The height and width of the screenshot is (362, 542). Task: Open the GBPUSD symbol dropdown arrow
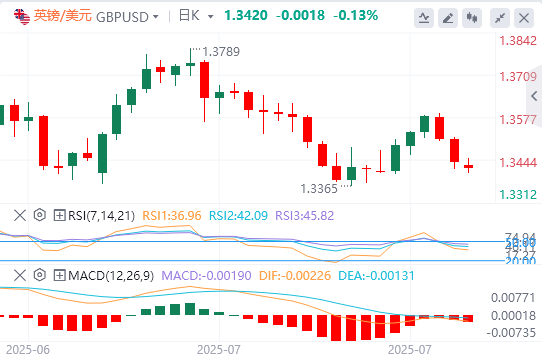tap(156, 17)
